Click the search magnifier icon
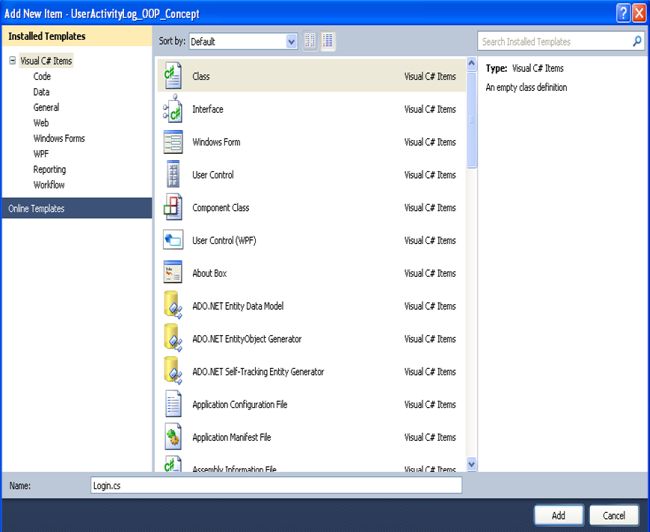The width and height of the screenshot is (650, 532). [x=637, y=41]
